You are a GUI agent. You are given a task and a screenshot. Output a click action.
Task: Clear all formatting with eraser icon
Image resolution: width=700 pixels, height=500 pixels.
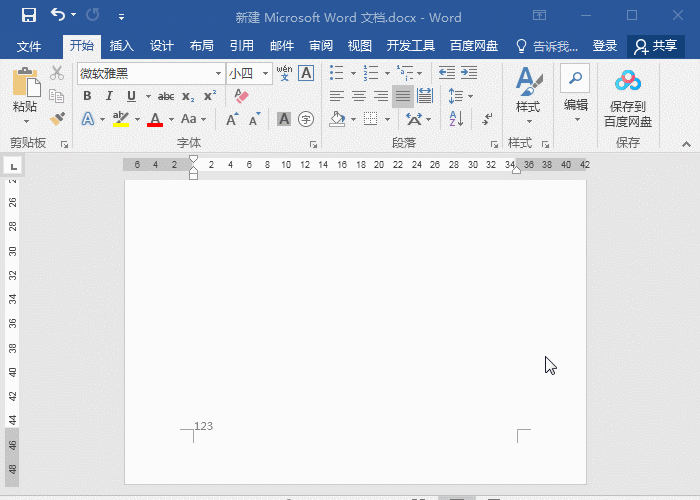[x=240, y=96]
